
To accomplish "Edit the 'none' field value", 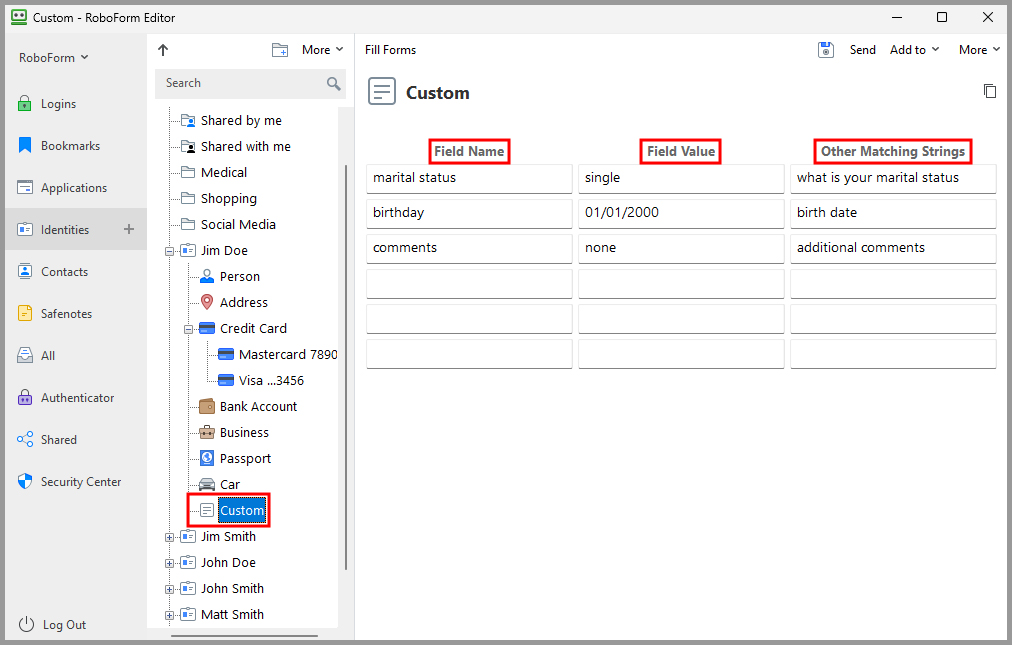I will tap(681, 248).
